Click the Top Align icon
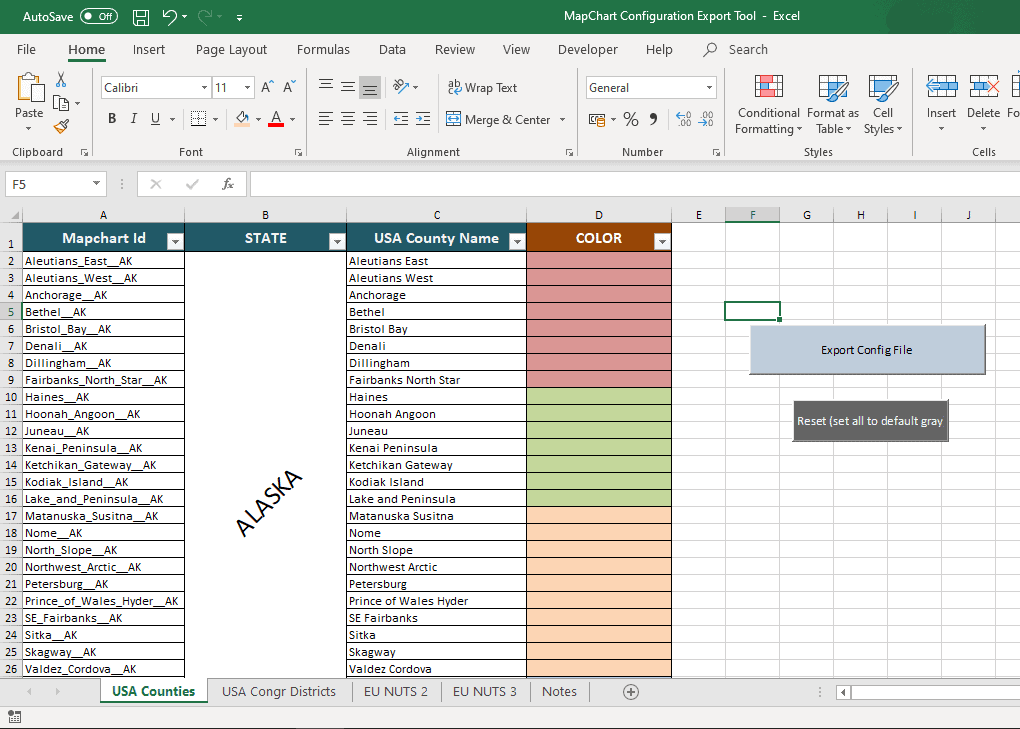Image resolution: width=1020 pixels, height=729 pixels. 326,86
